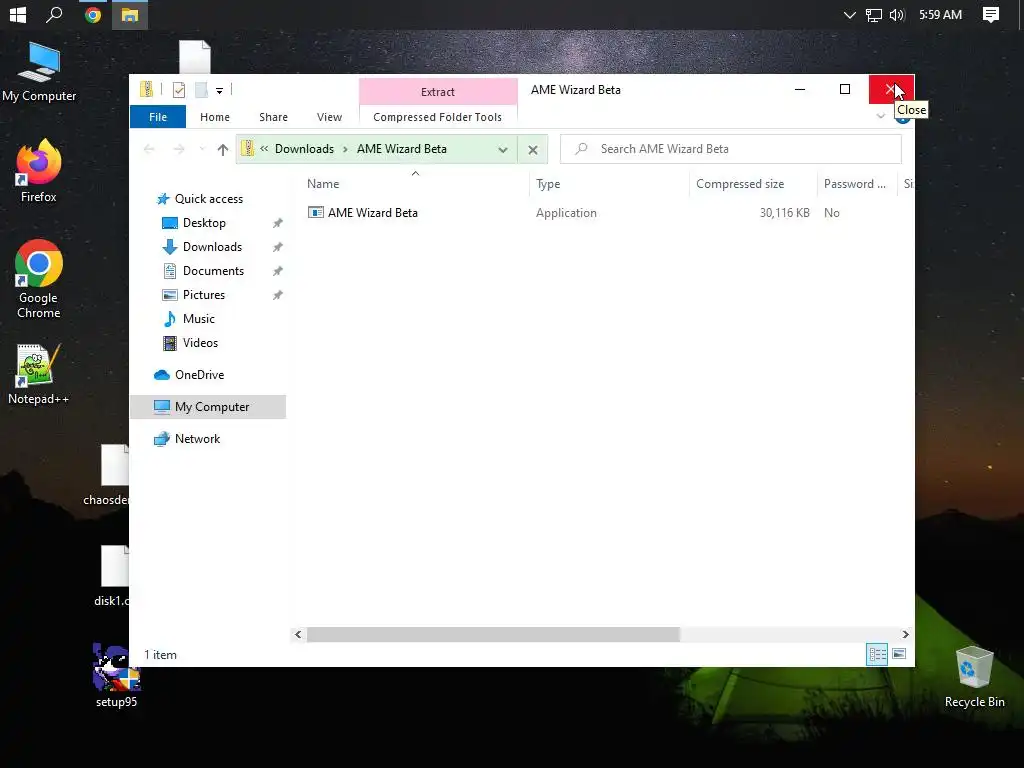Go up one folder level

coord(223,150)
